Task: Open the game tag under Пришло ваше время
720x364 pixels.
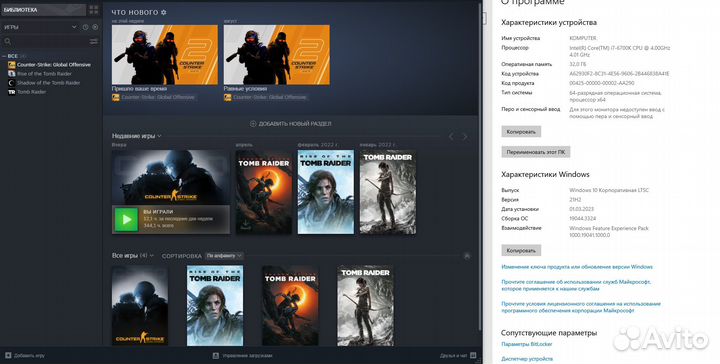Action: coord(154,97)
